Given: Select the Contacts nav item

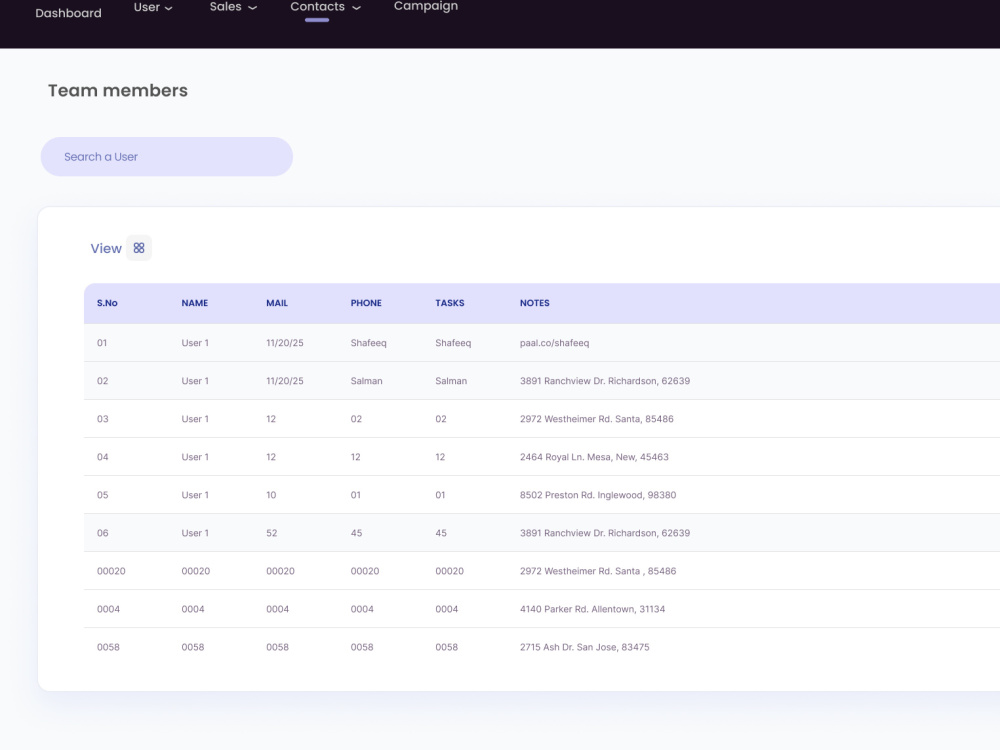Looking at the screenshot, I should click(x=317, y=7).
